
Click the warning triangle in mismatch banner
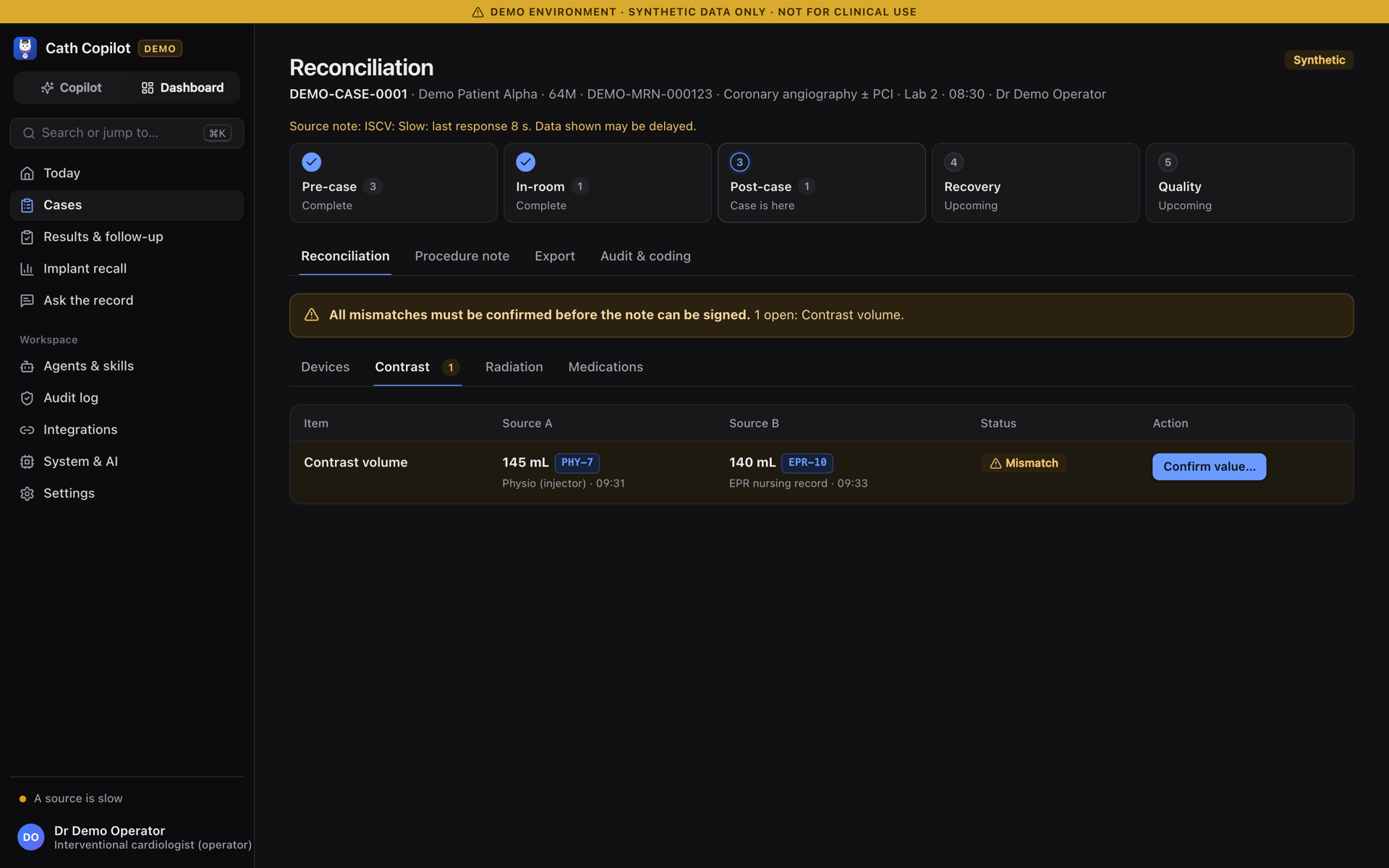(312, 315)
